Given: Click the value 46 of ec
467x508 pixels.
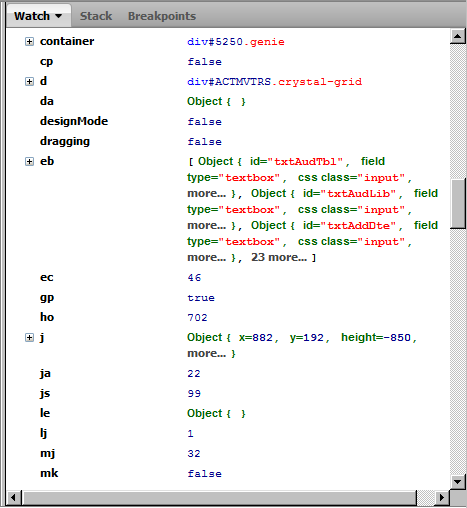Looking at the screenshot, I should [x=194, y=278].
